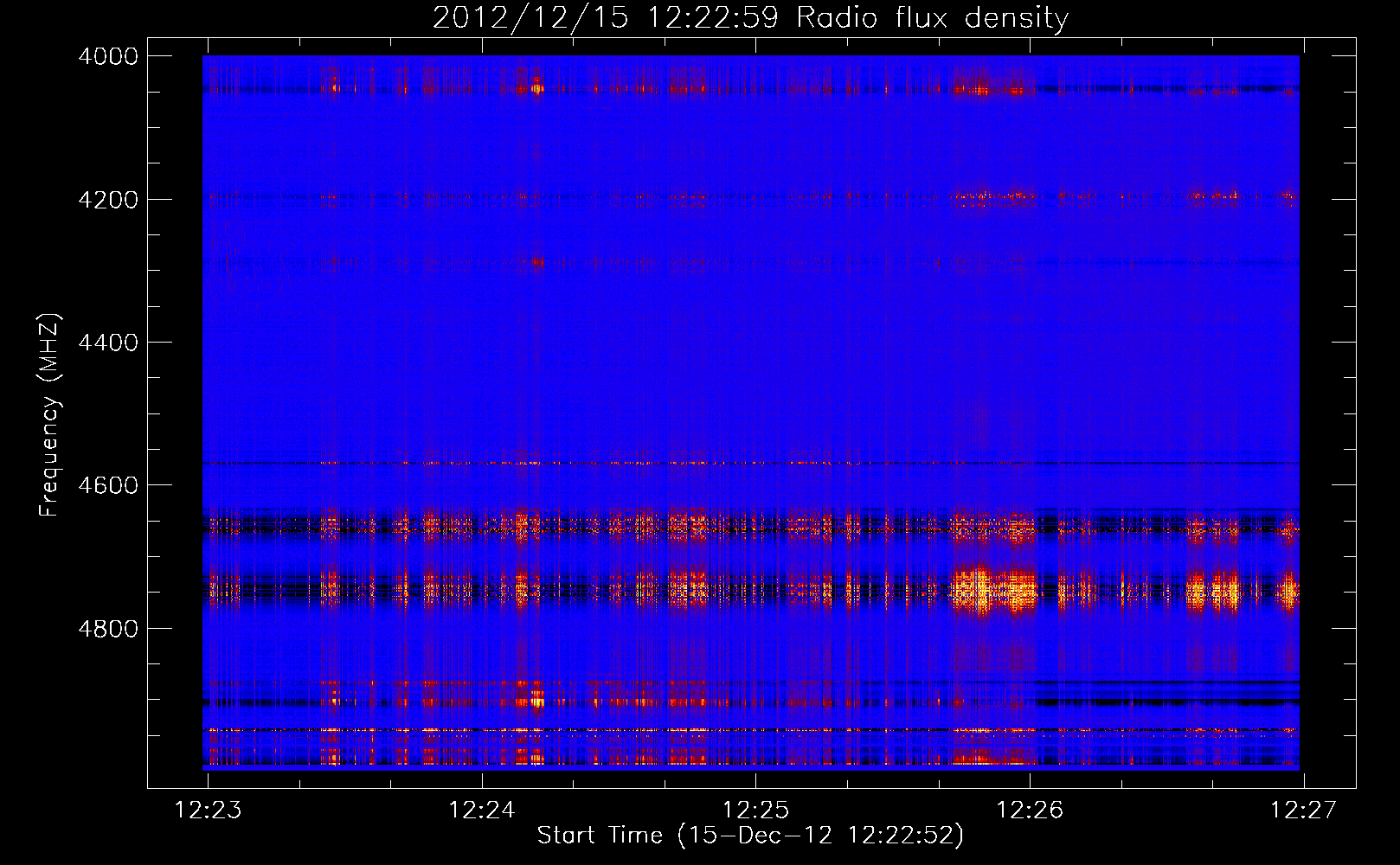
Task: Click the 4400 frequency tick label
Action: coord(108,343)
